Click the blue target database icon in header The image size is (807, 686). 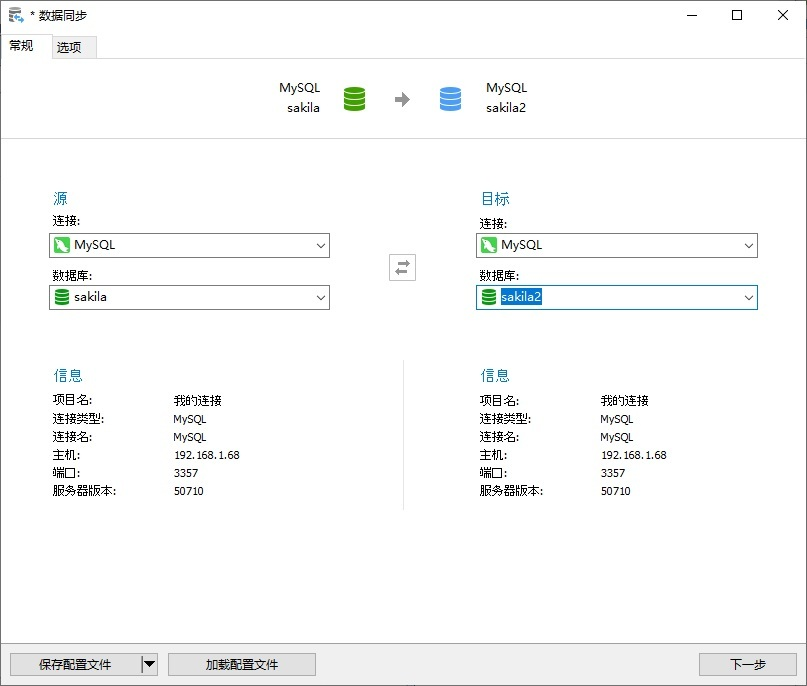(x=450, y=99)
